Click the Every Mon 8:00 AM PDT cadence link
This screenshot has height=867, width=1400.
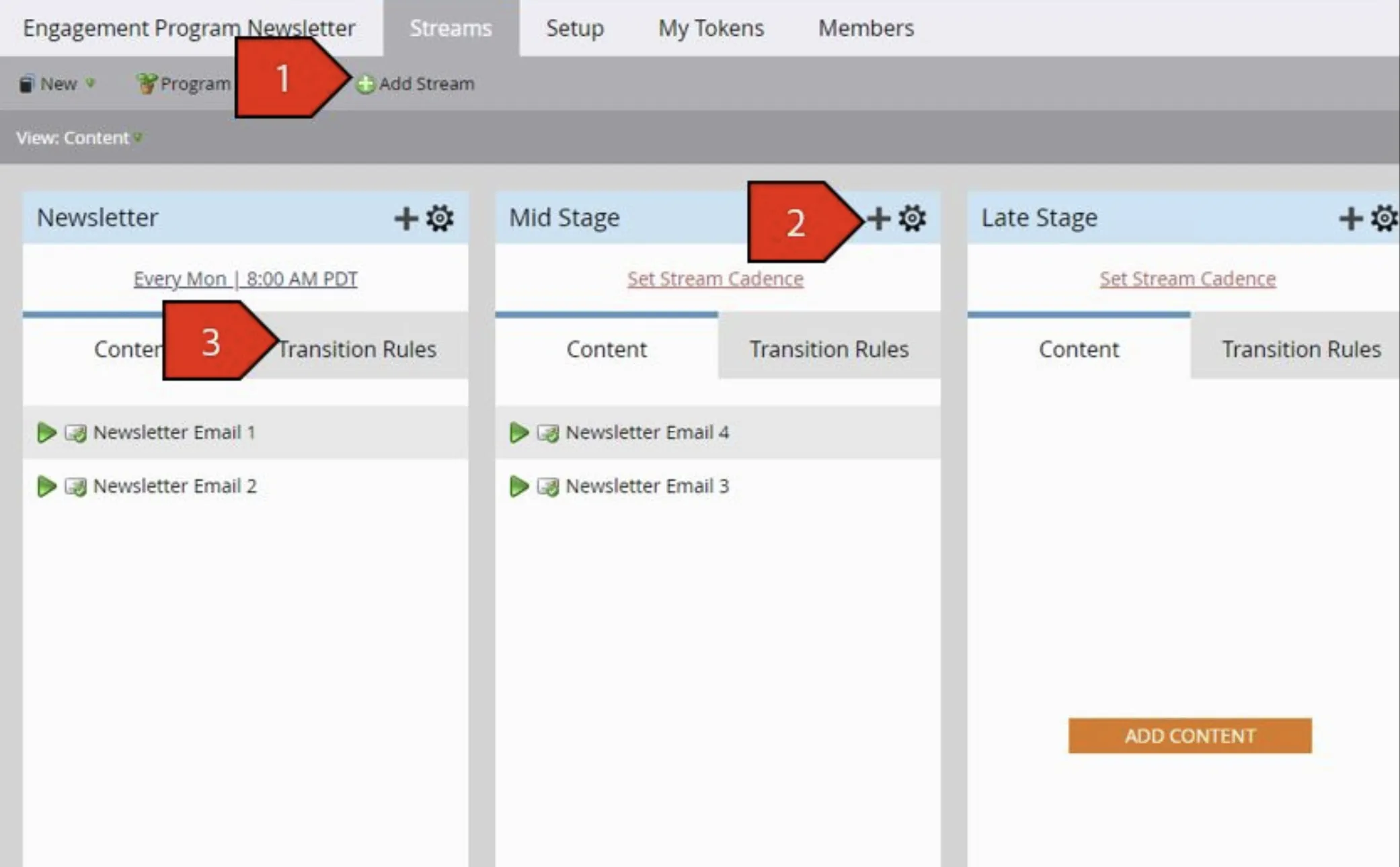click(245, 279)
